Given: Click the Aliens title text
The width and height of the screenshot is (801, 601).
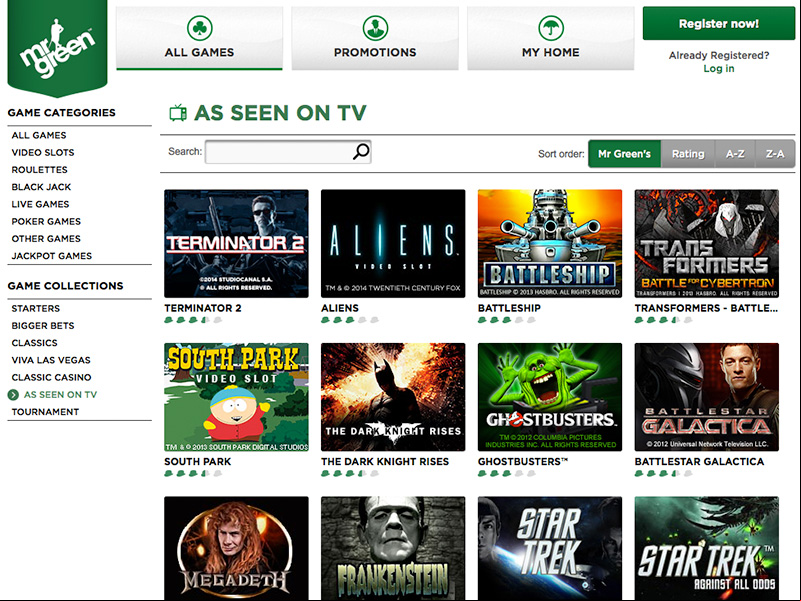Looking at the screenshot, I should click(340, 308).
